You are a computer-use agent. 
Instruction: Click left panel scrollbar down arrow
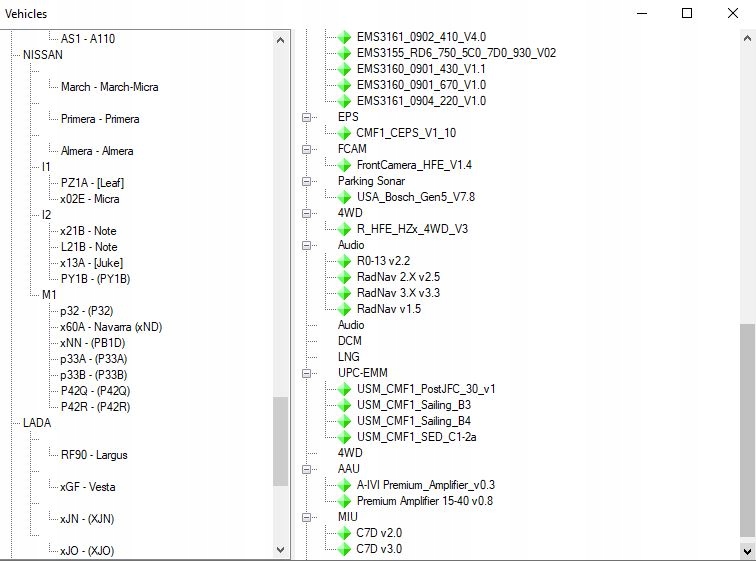(281, 549)
